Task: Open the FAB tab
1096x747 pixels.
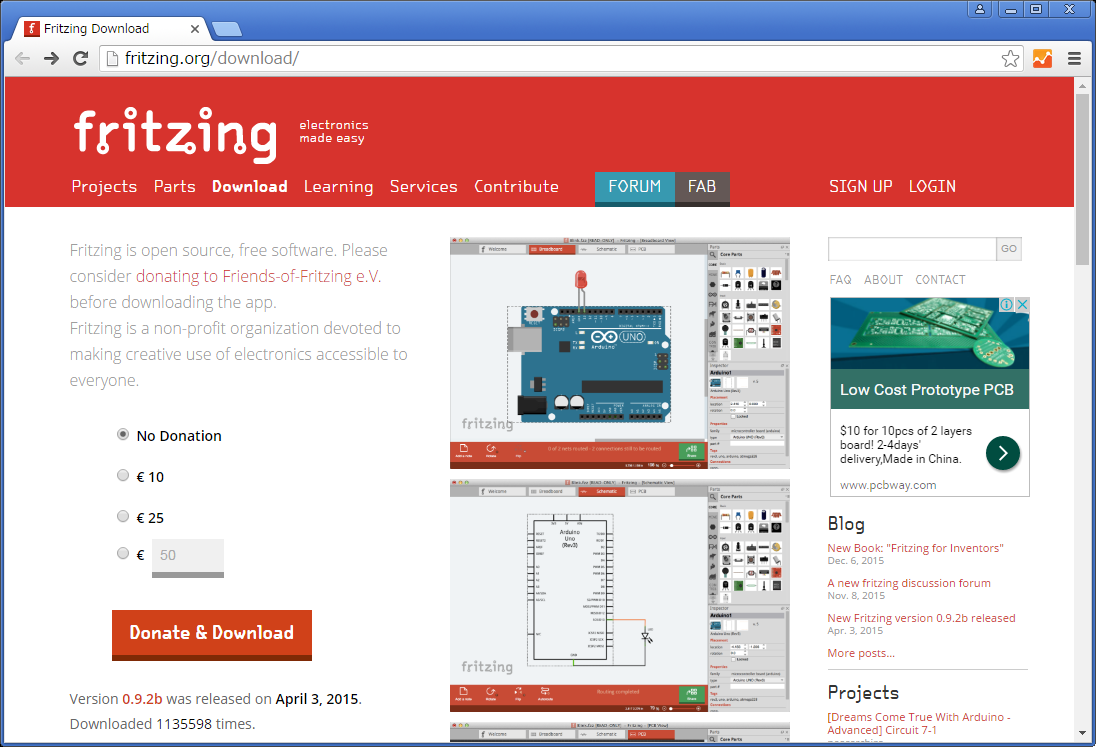Action: (702, 187)
